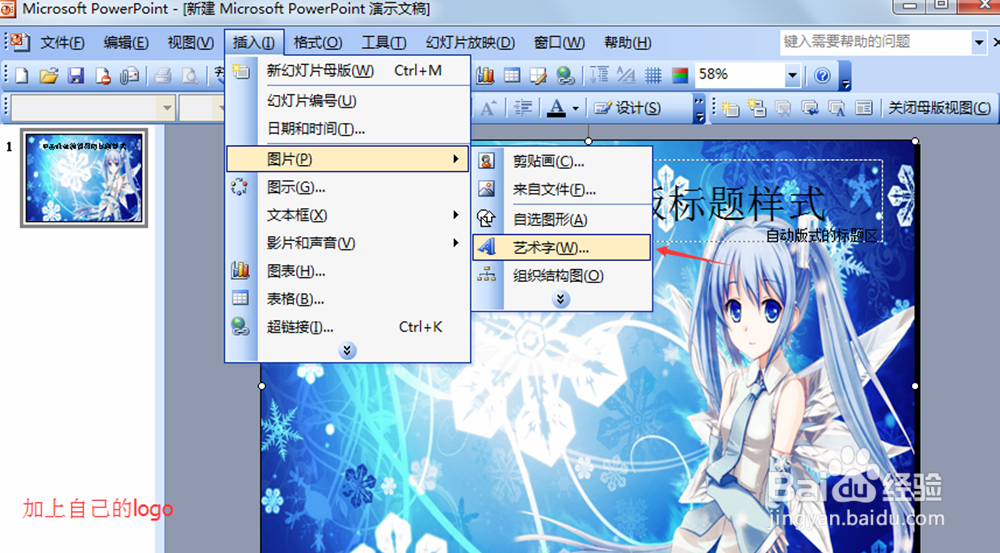Click the Master Layout icon

pos(864,108)
